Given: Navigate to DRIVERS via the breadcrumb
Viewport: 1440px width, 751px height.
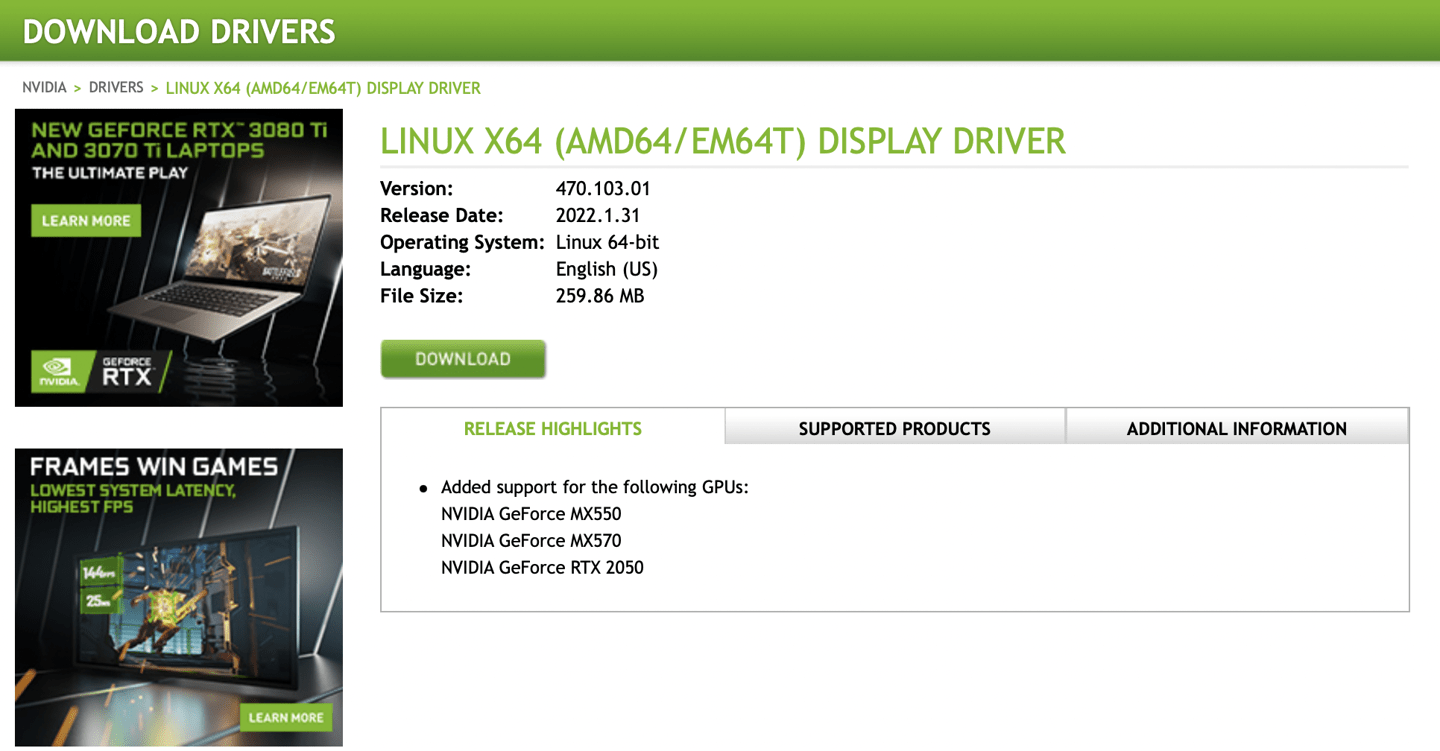Looking at the screenshot, I should coord(115,87).
